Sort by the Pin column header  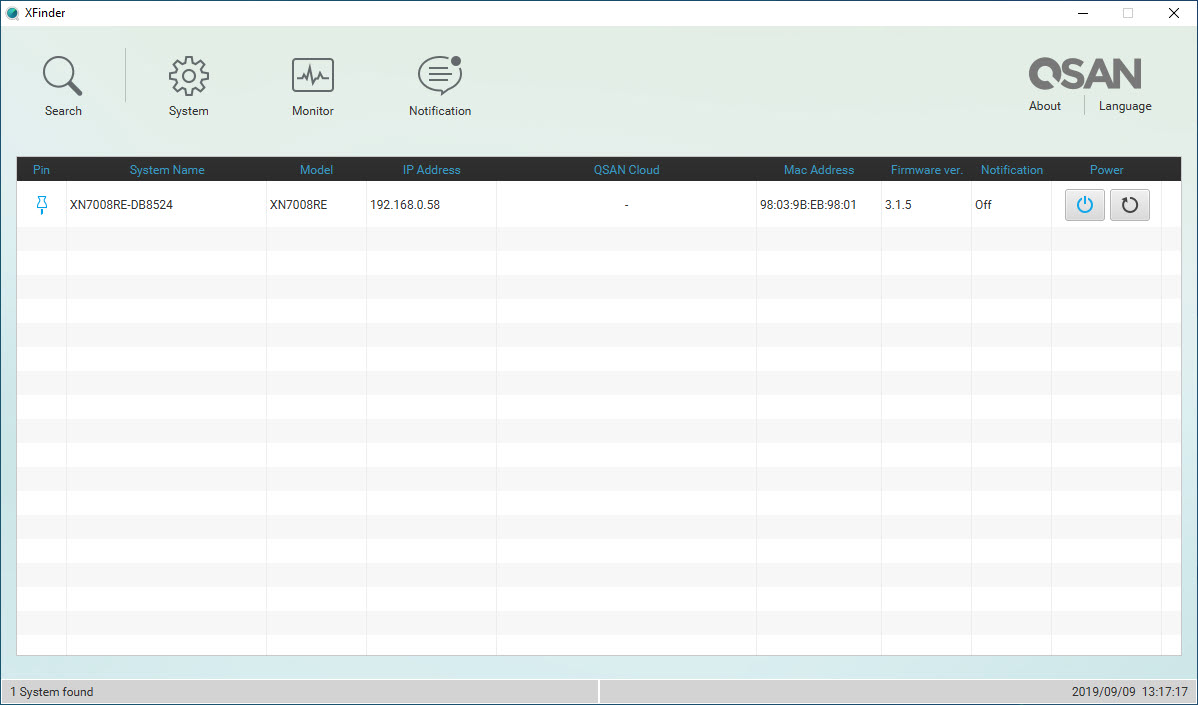(x=41, y=170)
